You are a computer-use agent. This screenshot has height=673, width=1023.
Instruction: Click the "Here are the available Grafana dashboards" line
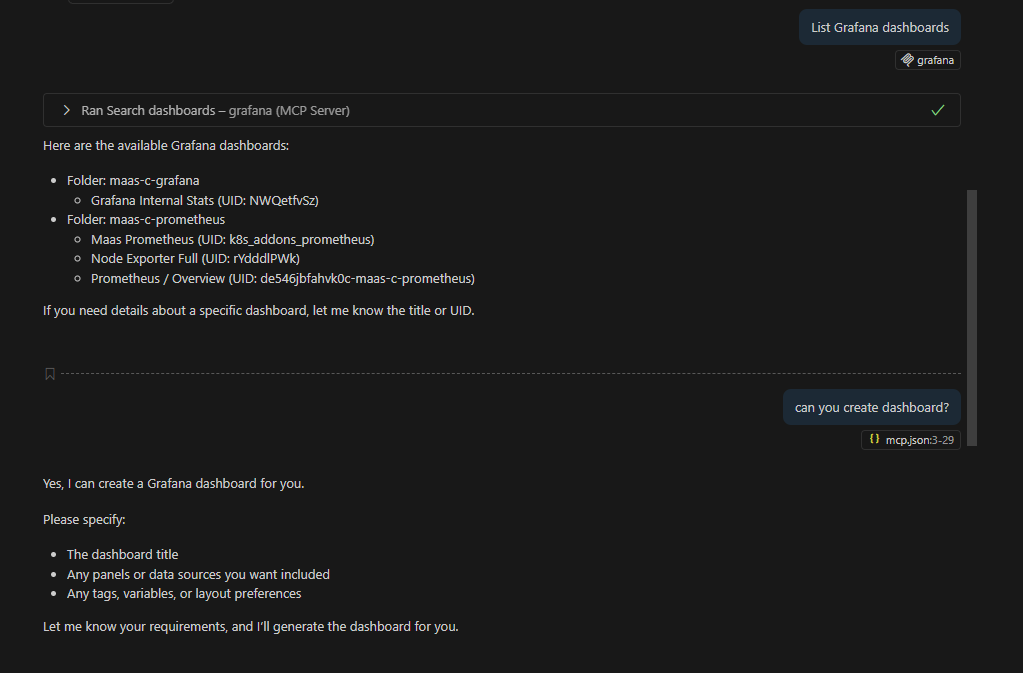tap(165, 146)
